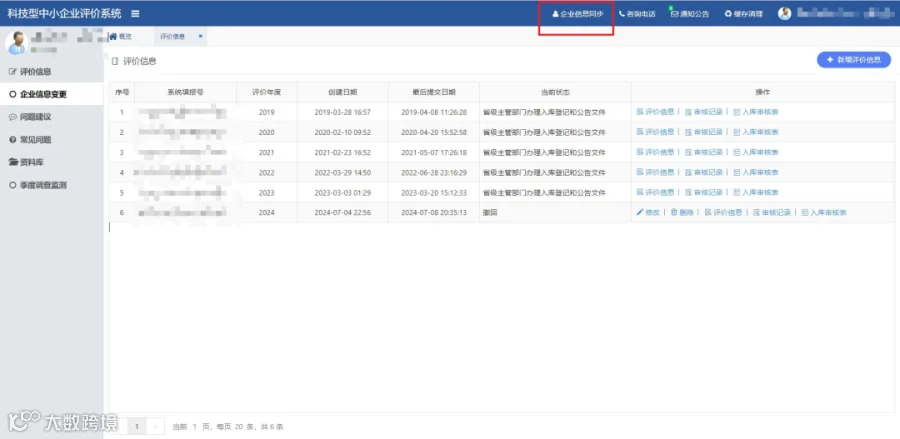Screen dimensions: 900x439
Task: Select creation date 2019-03-28 16:57 cell
Action: (343, 112)
